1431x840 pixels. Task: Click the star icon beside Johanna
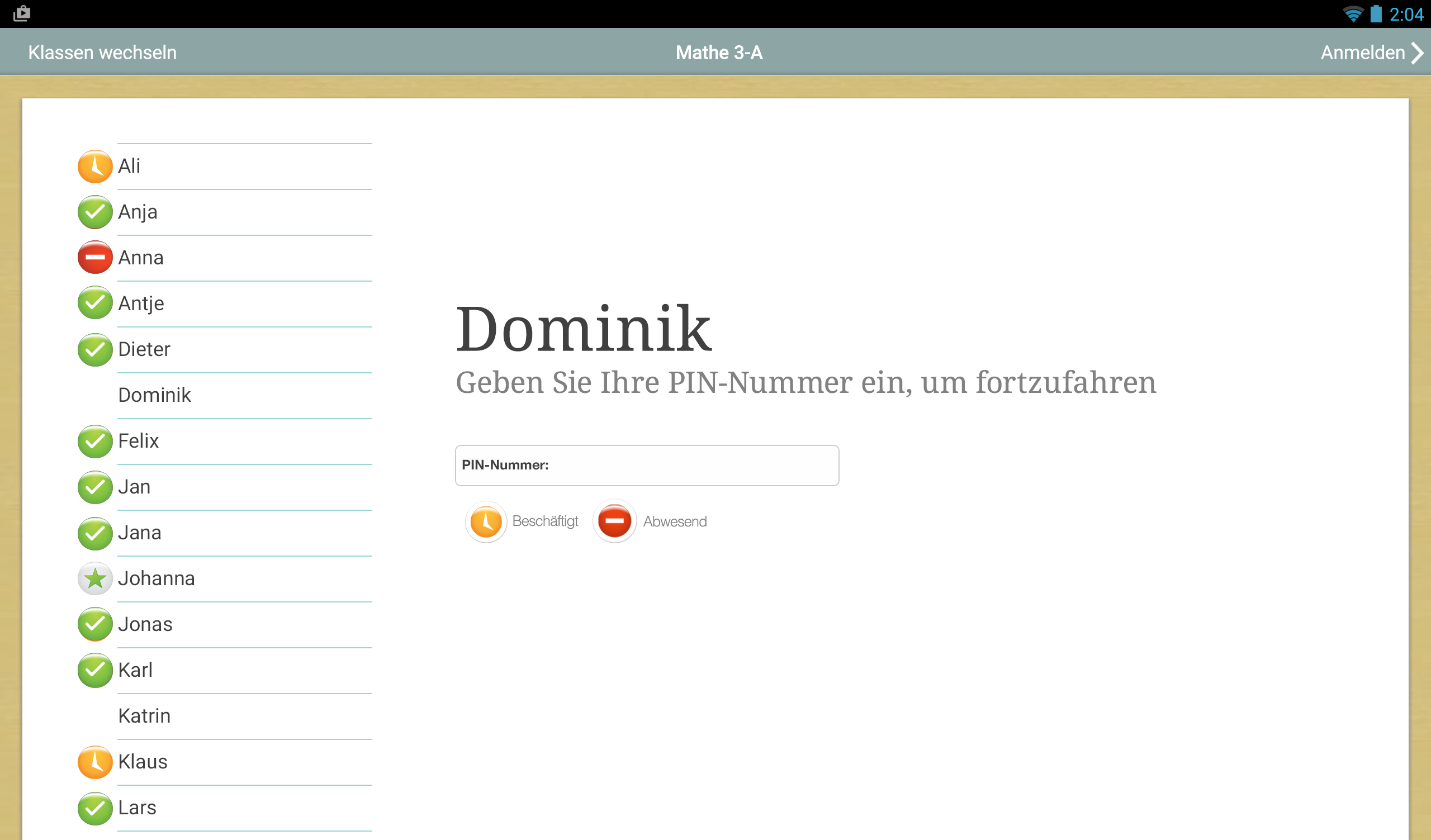(95, 578)
